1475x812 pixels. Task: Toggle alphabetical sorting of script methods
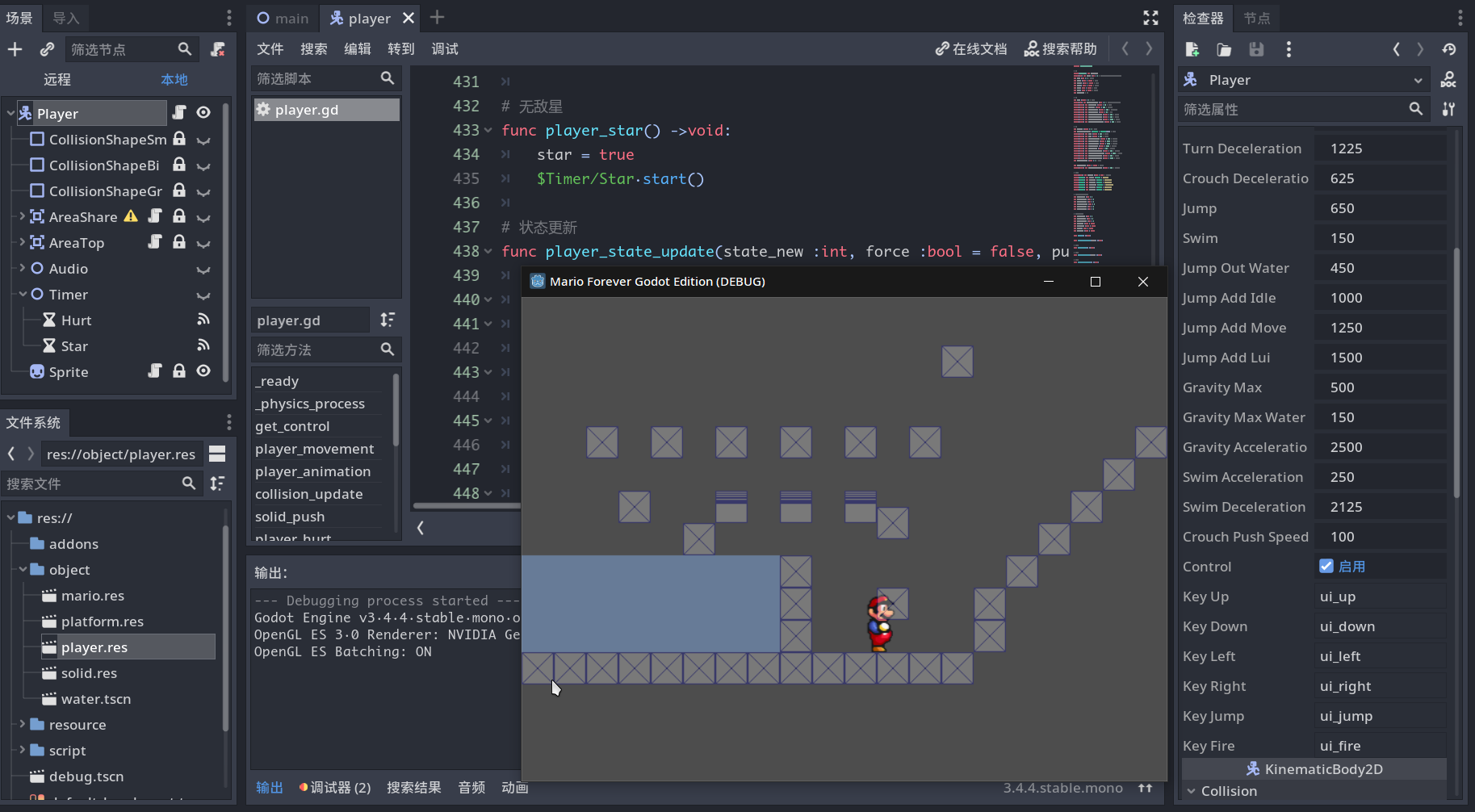pos(387,320)
